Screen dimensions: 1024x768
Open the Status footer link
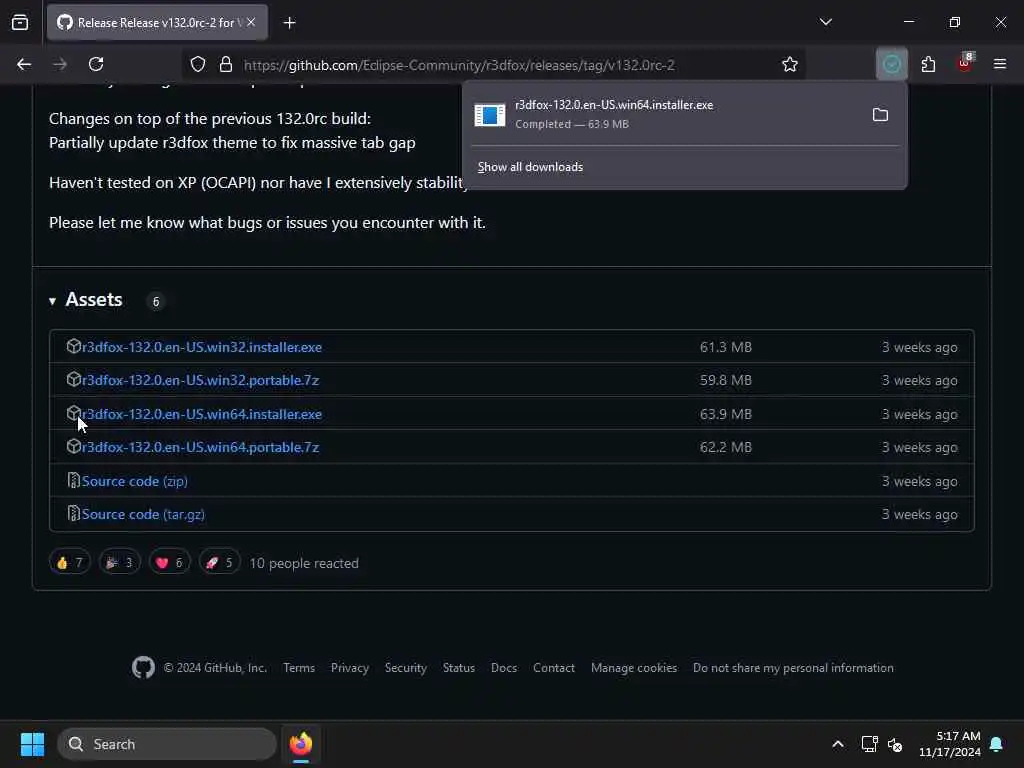tap(458, 667)
